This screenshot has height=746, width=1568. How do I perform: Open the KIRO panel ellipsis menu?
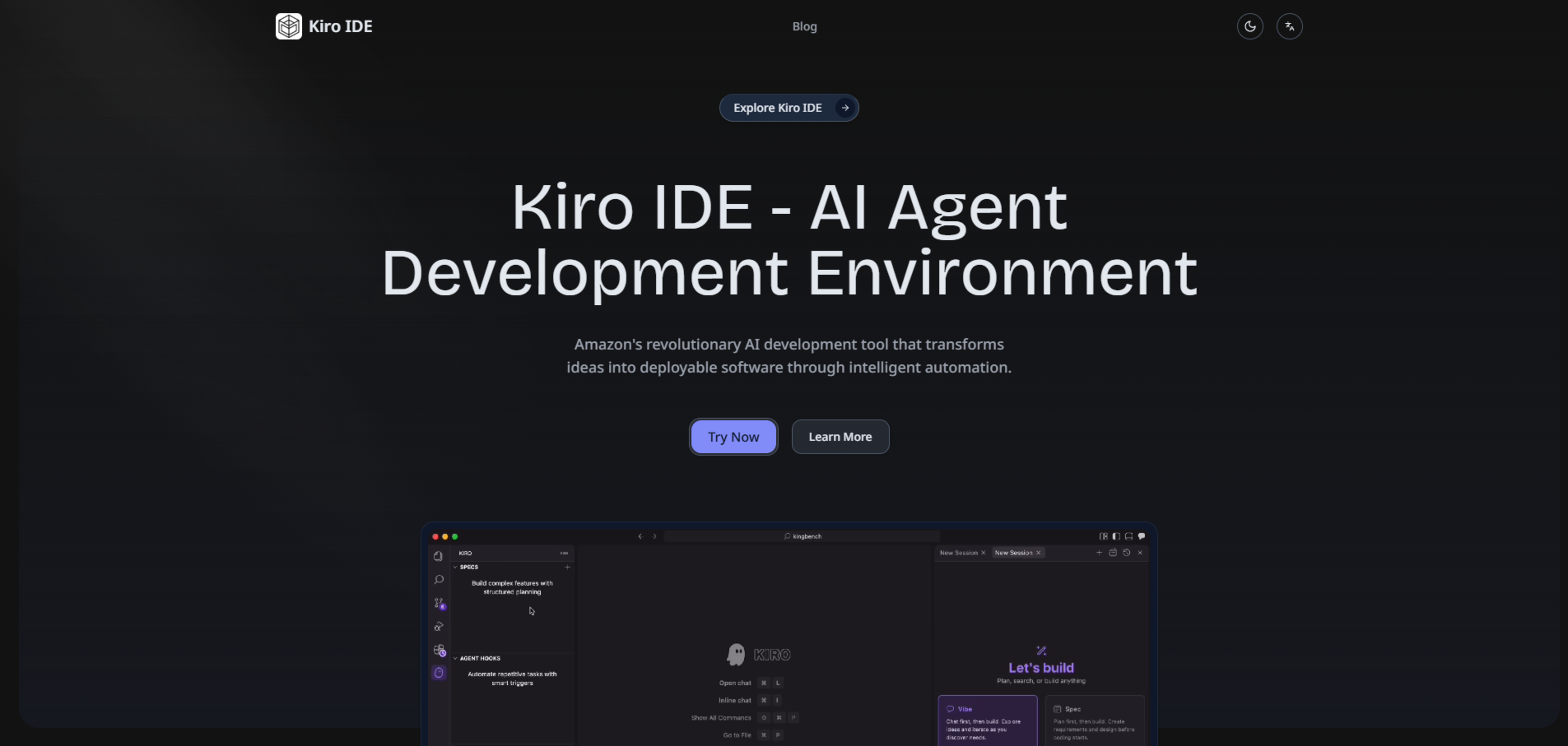[x=563, y=553]
